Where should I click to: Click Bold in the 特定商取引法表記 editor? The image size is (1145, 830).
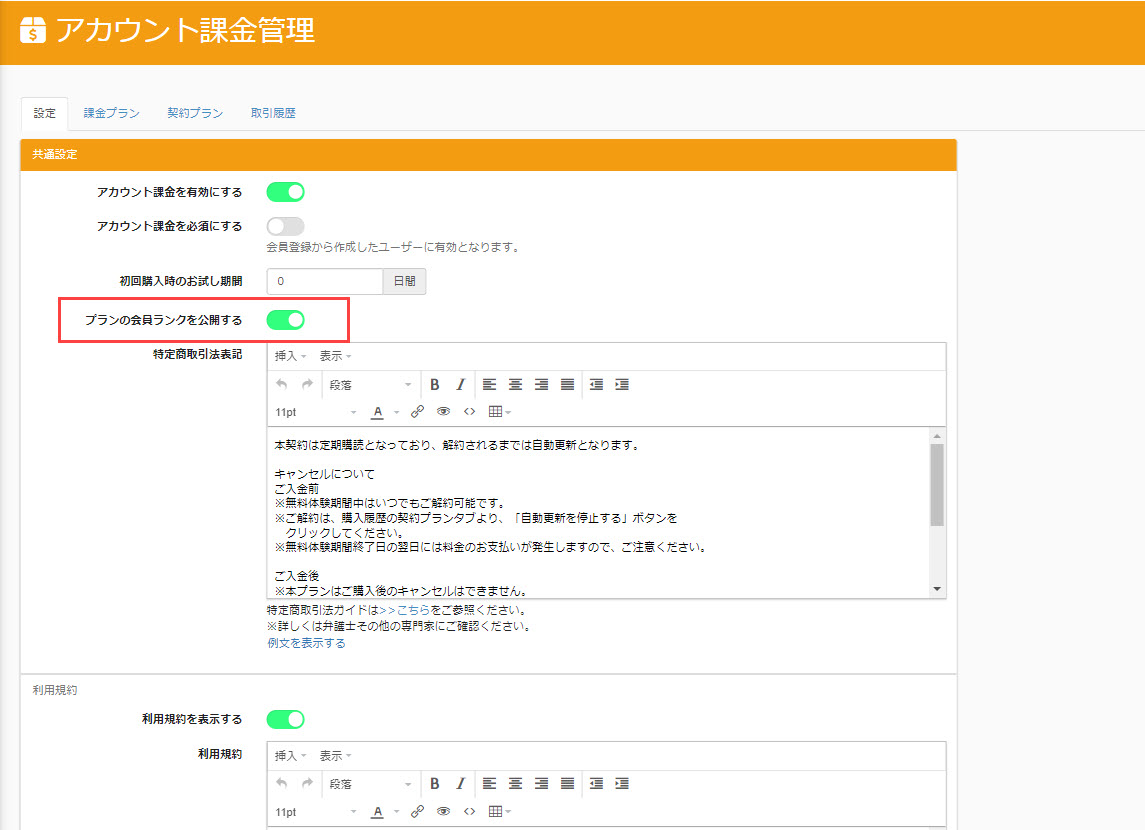click(435, 385)
